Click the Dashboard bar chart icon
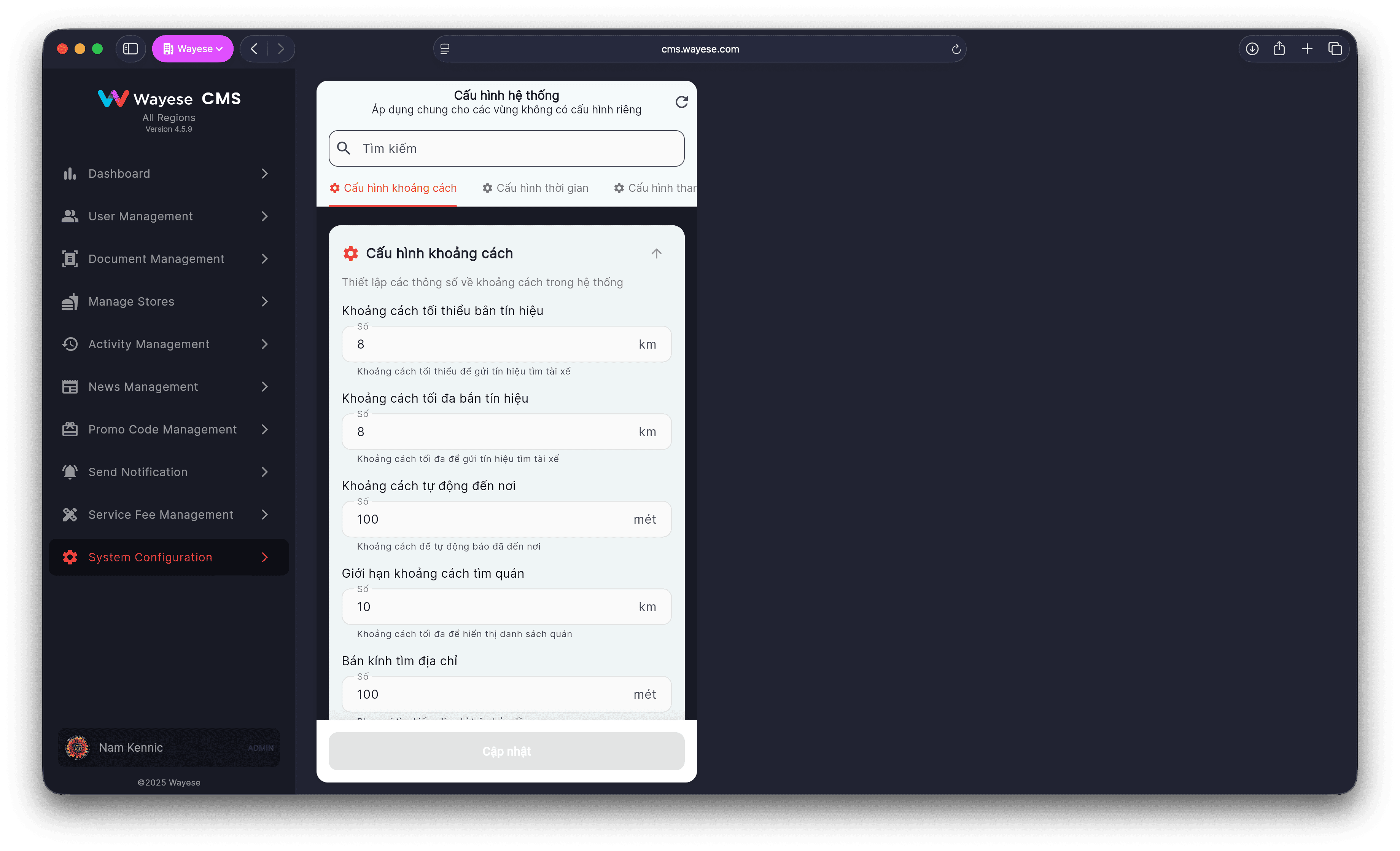 point(70,174)
